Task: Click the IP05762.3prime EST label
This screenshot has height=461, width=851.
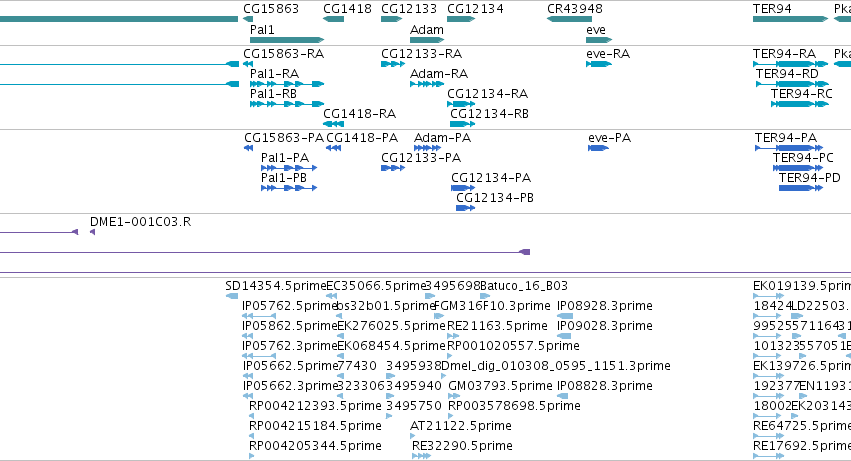Action: [290, 346]
